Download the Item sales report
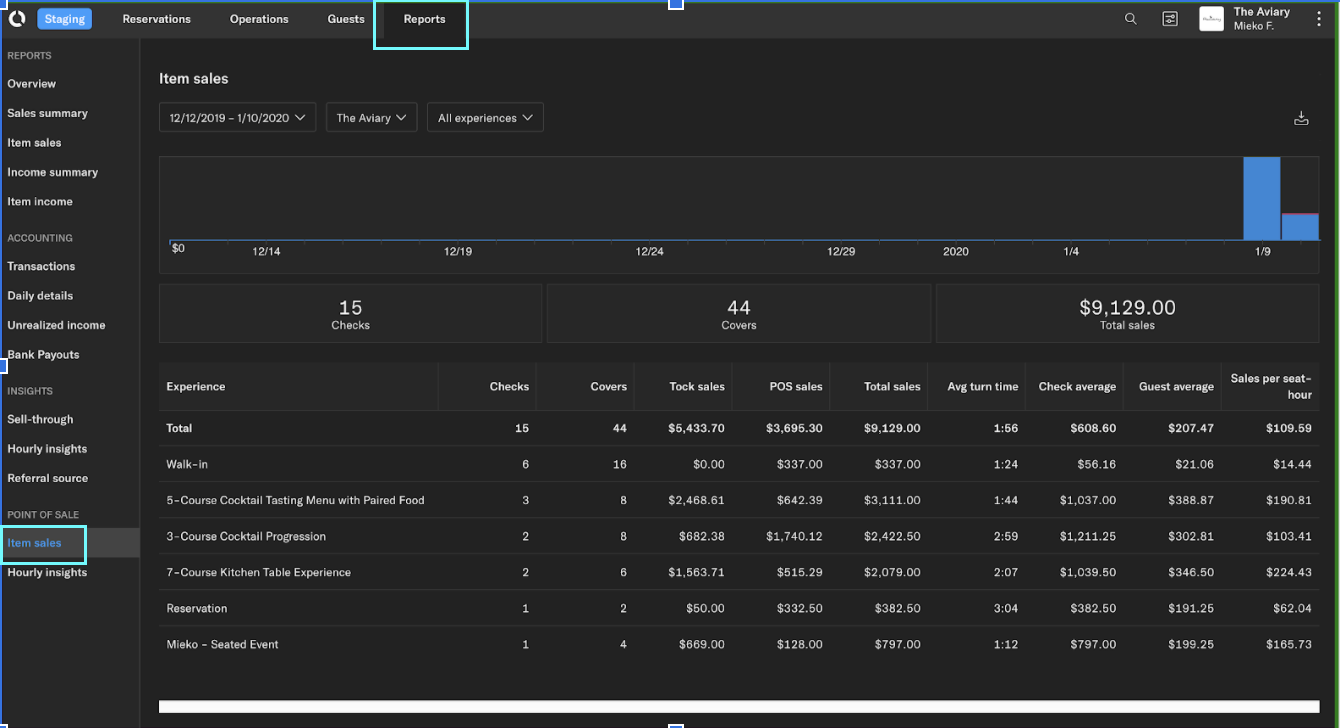 point(1301,117)
